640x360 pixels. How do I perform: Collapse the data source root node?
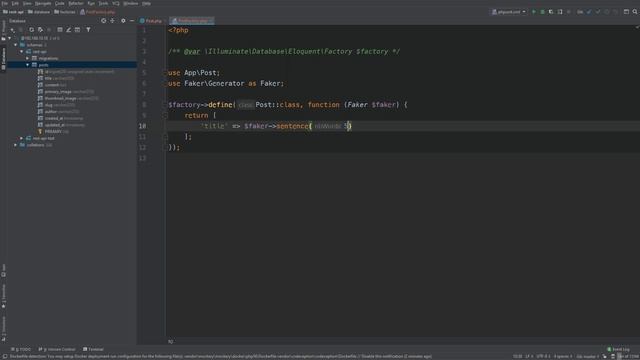click(x=10, y=38)
